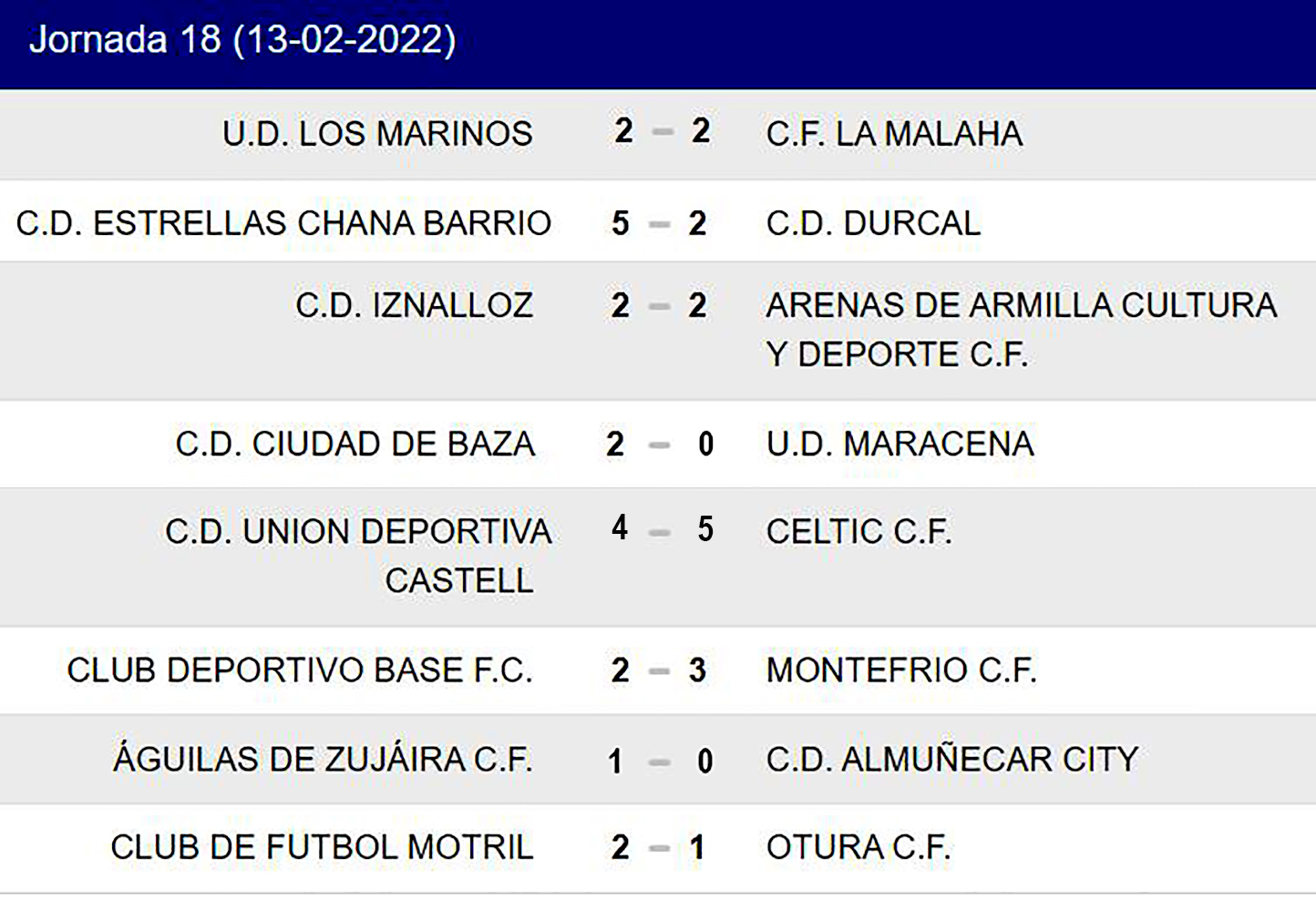
Task: Select the C.D. Iznalloz team link
Action: point(414,305)
